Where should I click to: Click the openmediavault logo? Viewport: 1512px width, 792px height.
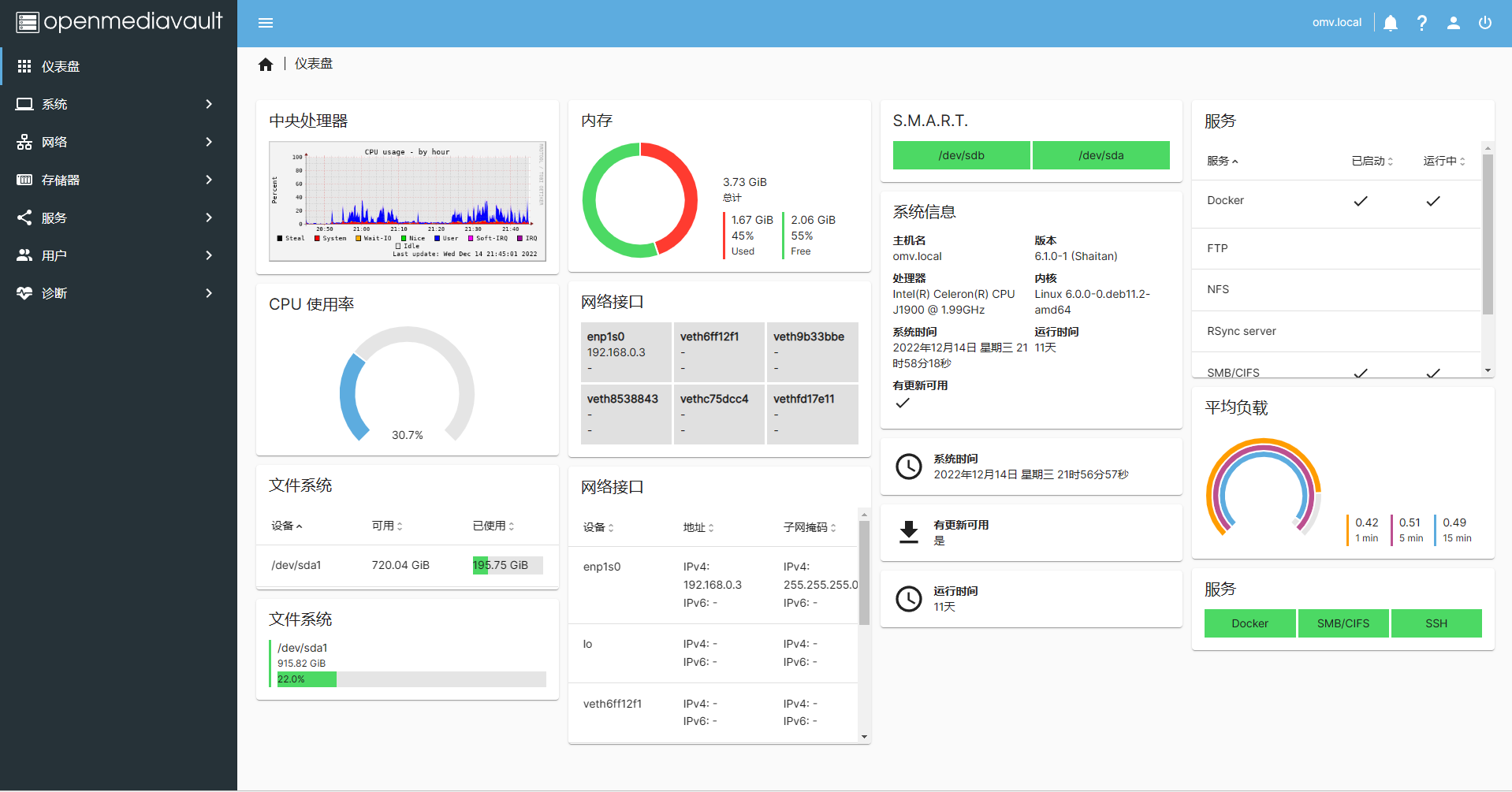[x=119, y=22]
